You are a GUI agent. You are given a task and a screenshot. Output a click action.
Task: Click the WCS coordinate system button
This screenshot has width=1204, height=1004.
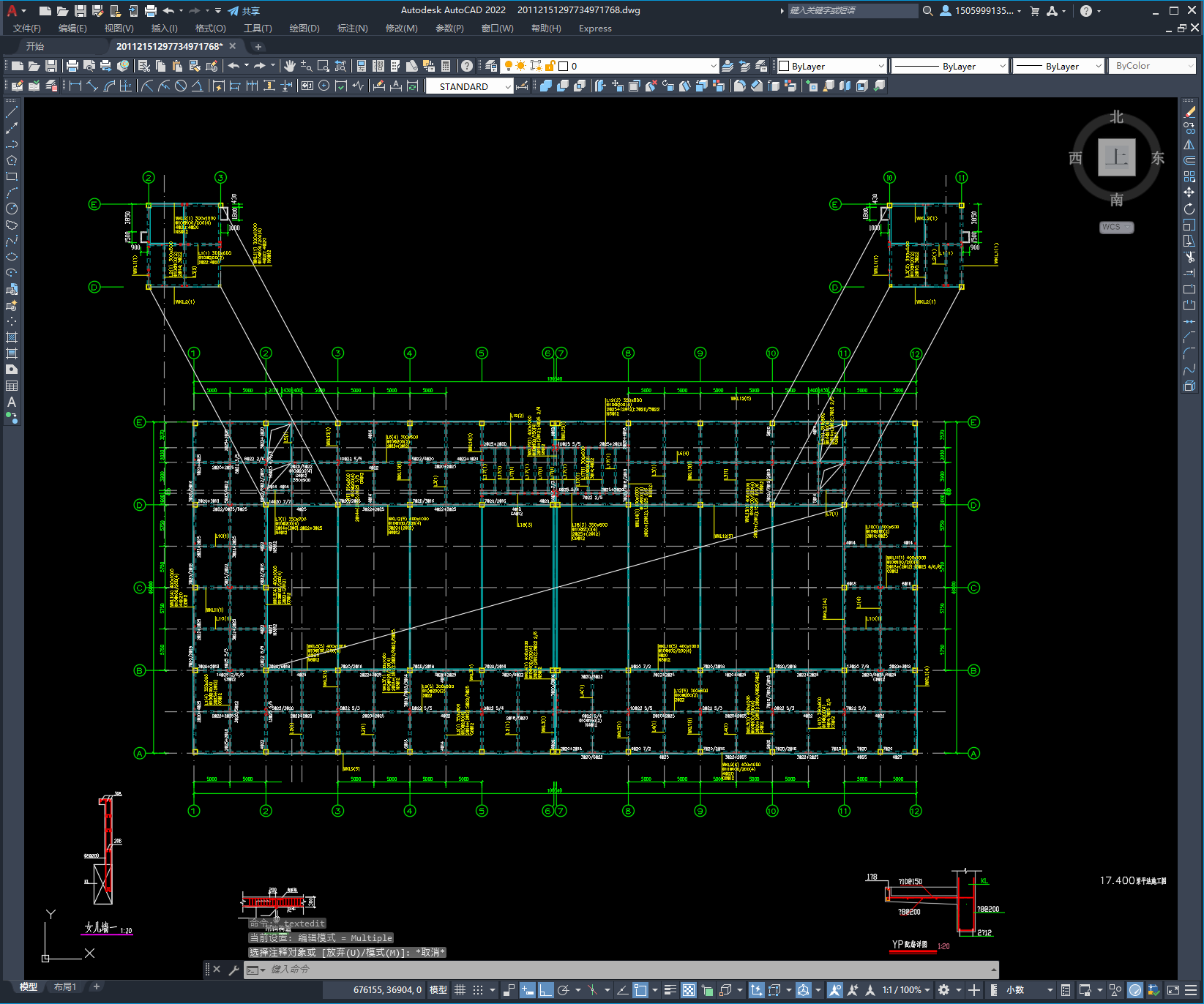(x=1116, y=227)
